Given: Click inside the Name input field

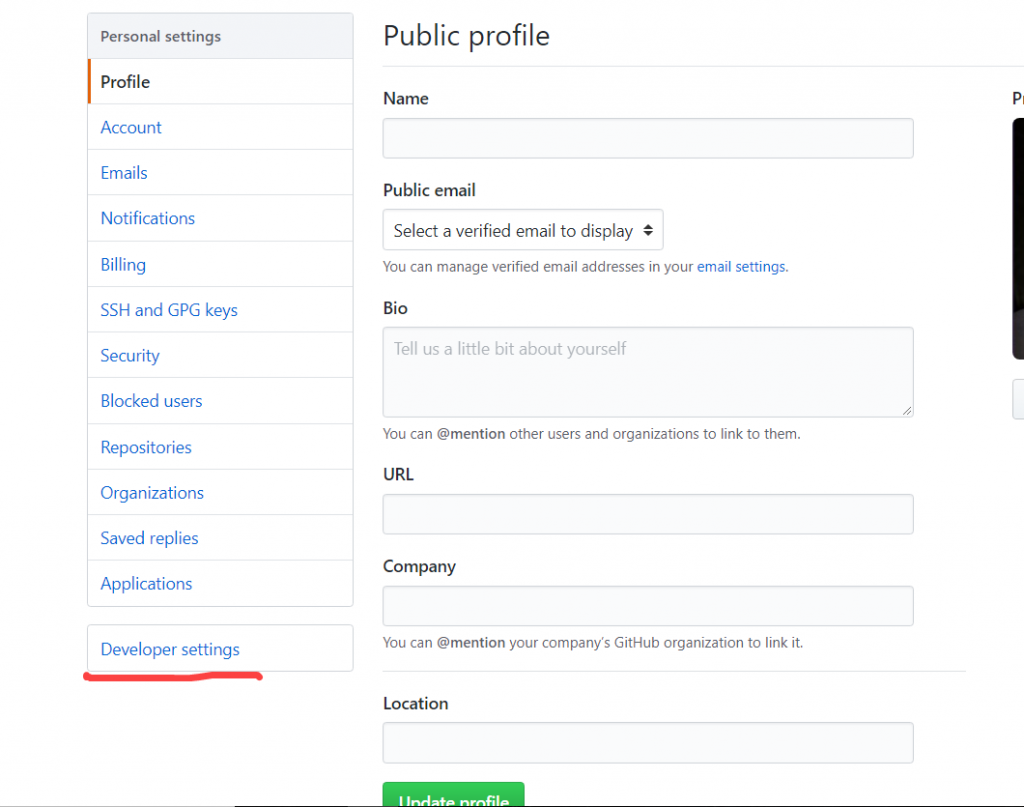Looking at the screenshot, I should [648, 138].
